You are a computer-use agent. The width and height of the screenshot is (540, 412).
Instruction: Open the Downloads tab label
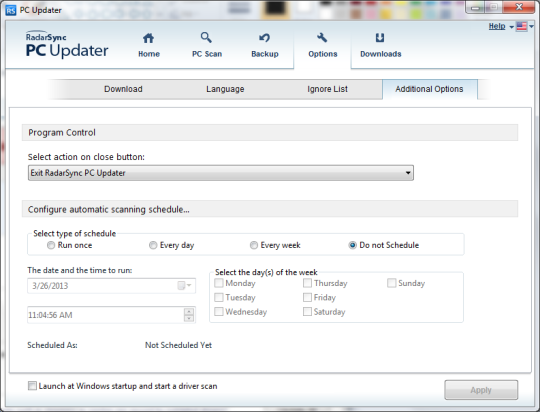pos(381,54)
